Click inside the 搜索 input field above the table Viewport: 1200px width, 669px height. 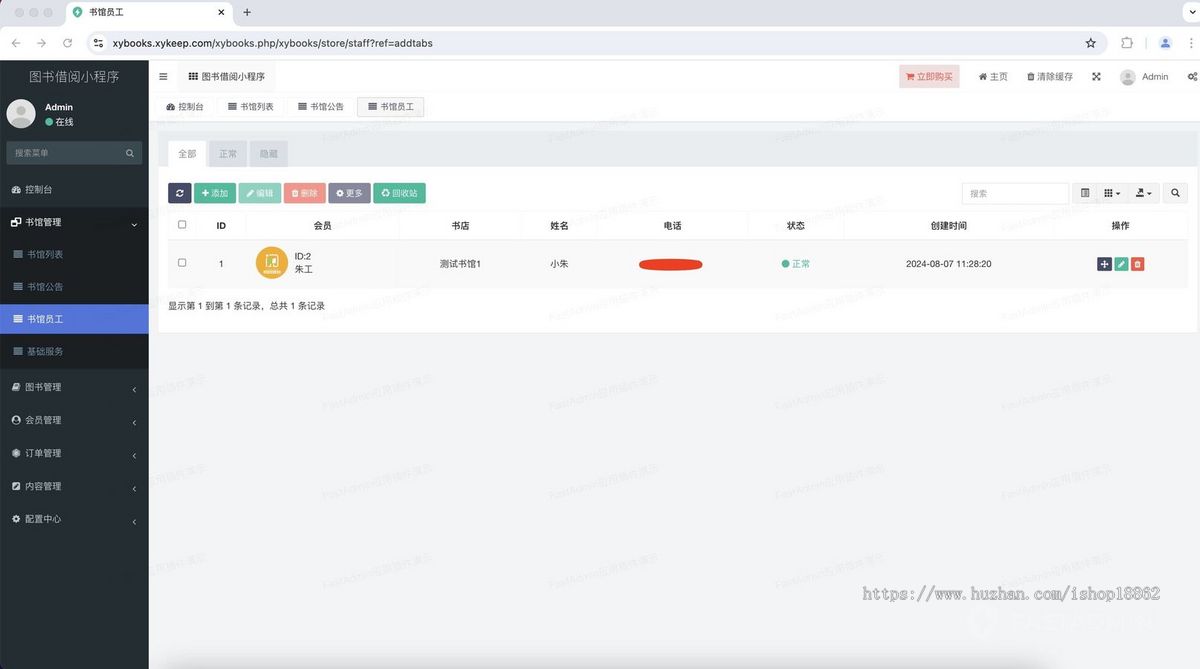1014,192
